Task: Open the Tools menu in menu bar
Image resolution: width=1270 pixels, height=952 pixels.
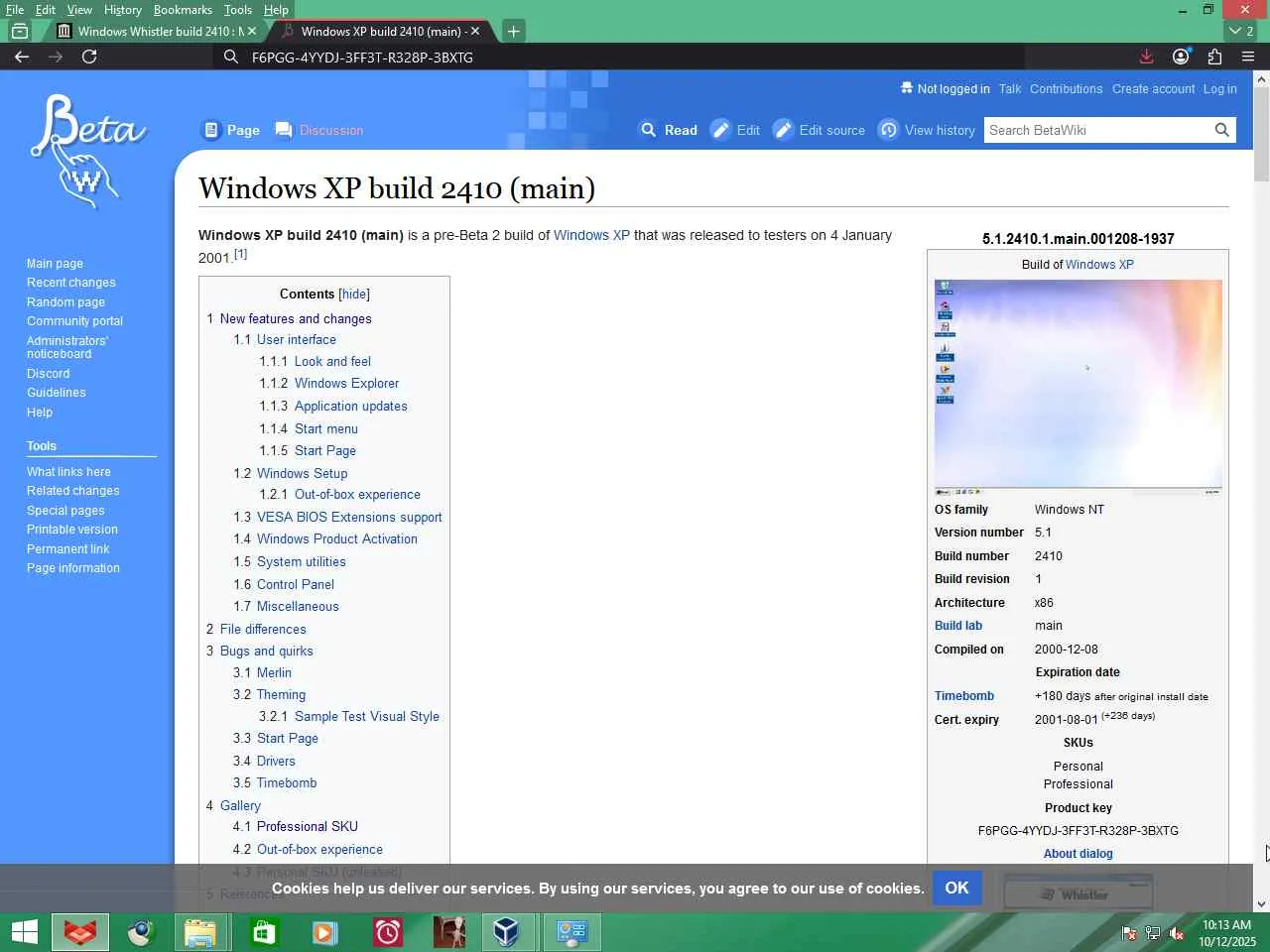Action: pos(238,10)
